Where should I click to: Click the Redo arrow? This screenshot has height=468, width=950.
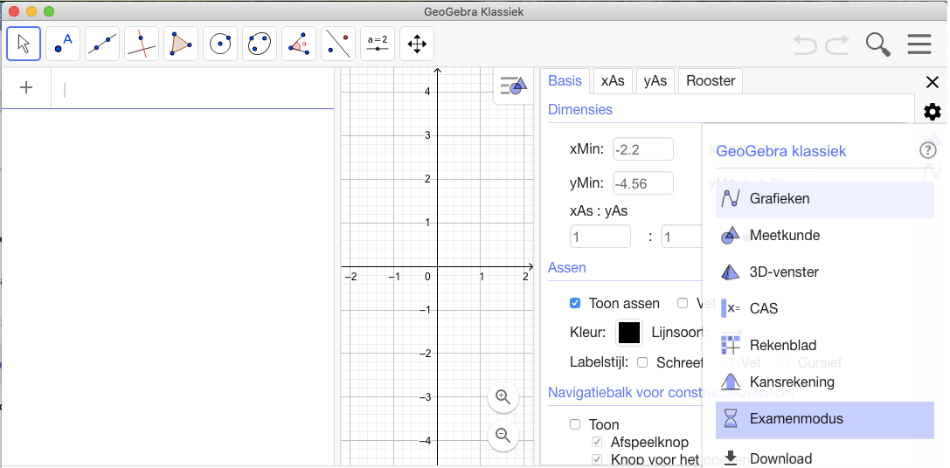tap(837, 44)
